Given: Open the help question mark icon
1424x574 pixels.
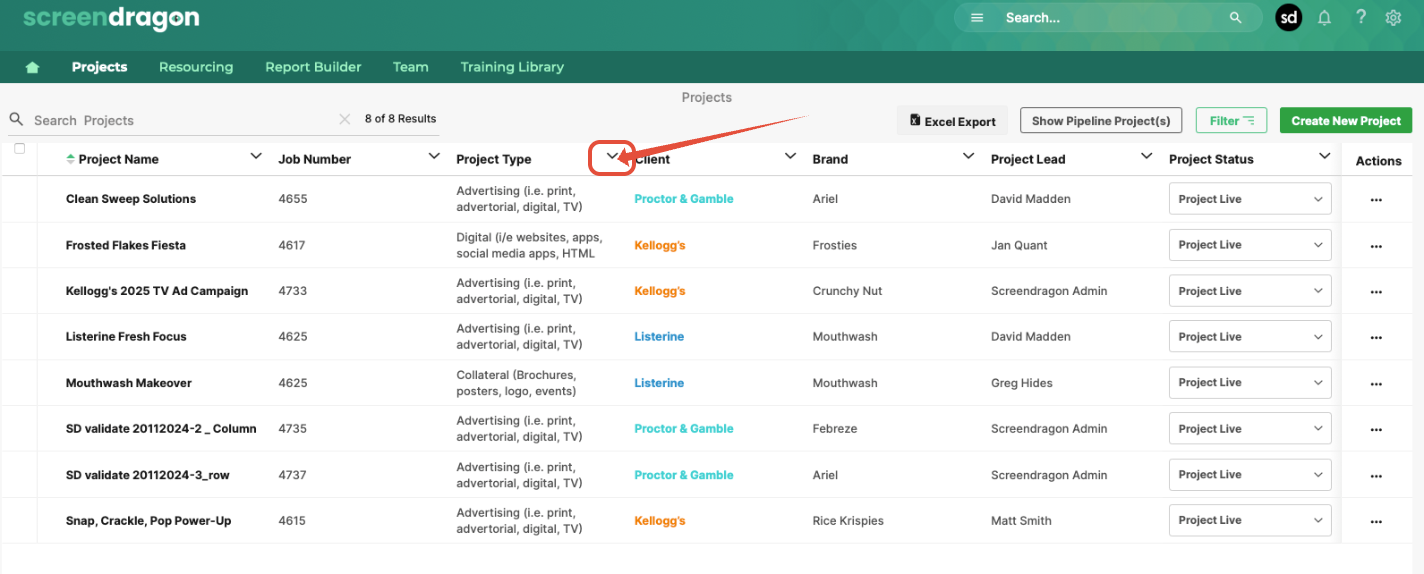Looking at the screenshot, I should coord(1361,17).
